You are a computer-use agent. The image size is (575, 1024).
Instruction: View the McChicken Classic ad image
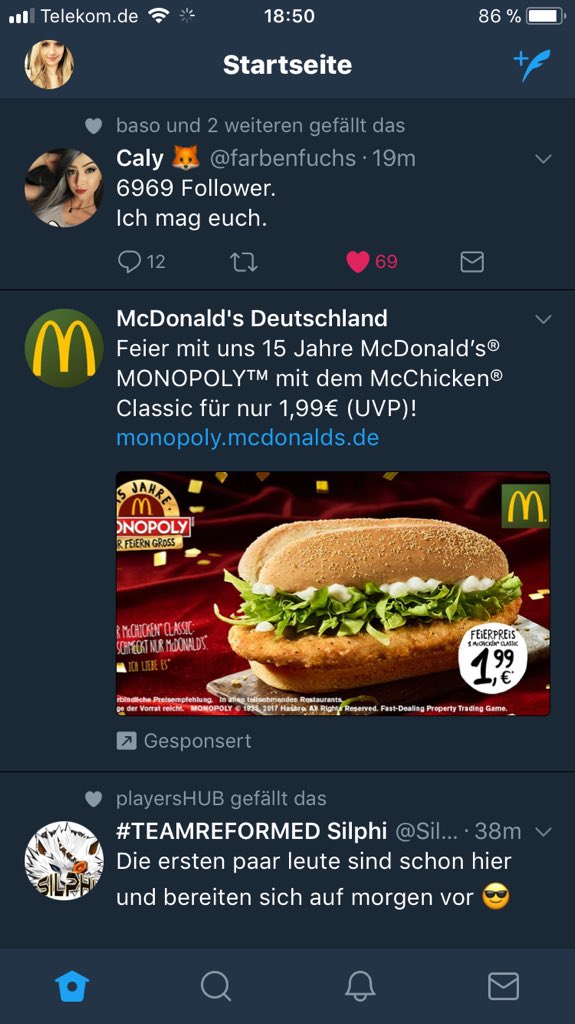point(333,593)
